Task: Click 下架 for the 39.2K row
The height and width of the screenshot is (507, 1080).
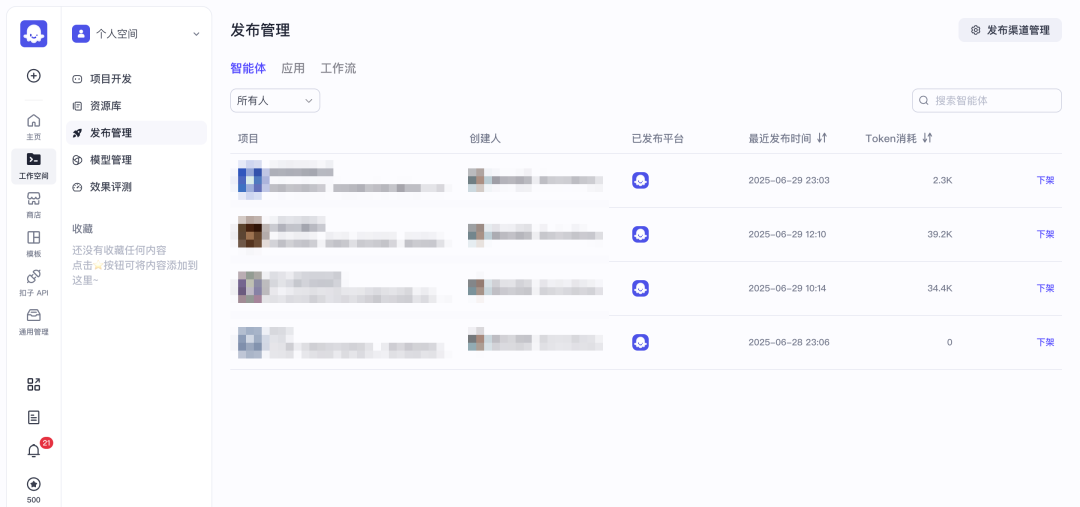Action: coord(1045,234)
